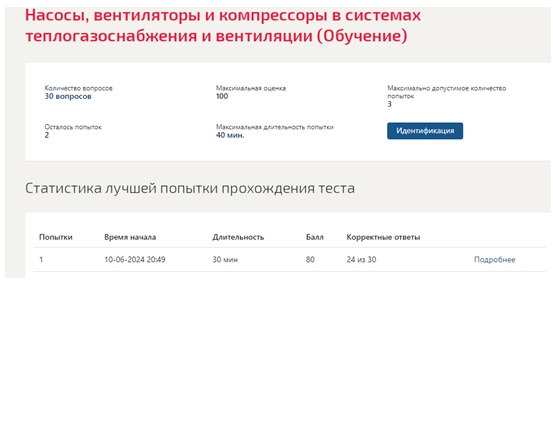Image resolution: width=553 pixels, height=440 pixels.
Task: Click the Корректные ответы column header
Action: [383, 237]
